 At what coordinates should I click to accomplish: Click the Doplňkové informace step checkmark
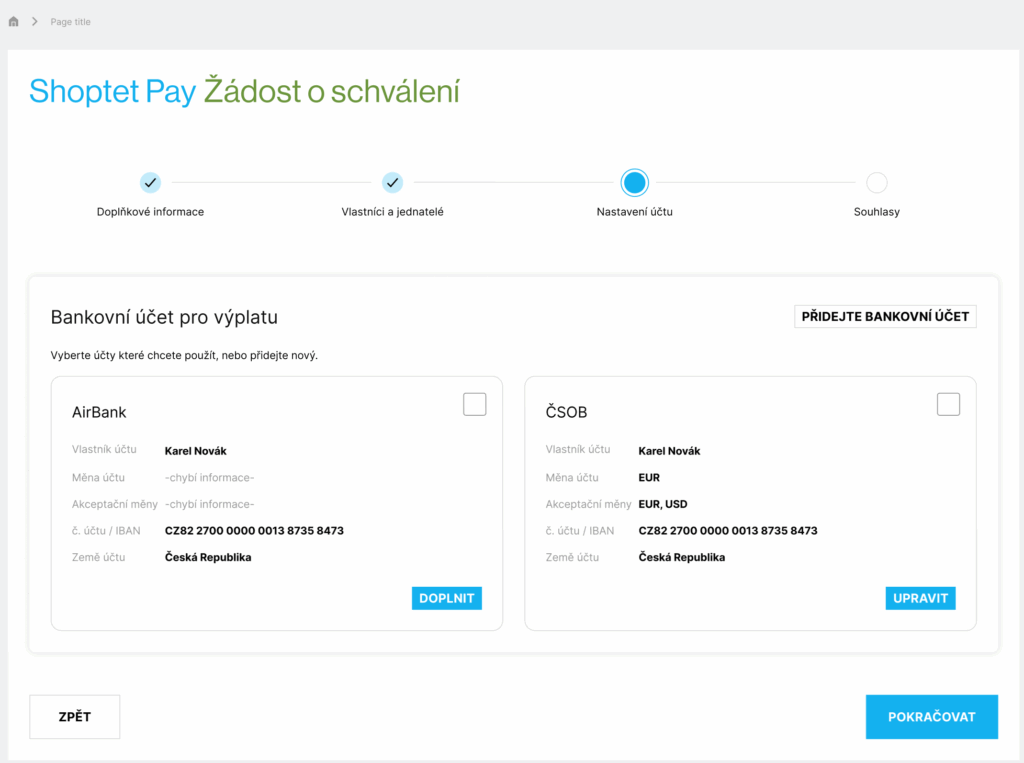pyautogui.click(x=150, y=182)
